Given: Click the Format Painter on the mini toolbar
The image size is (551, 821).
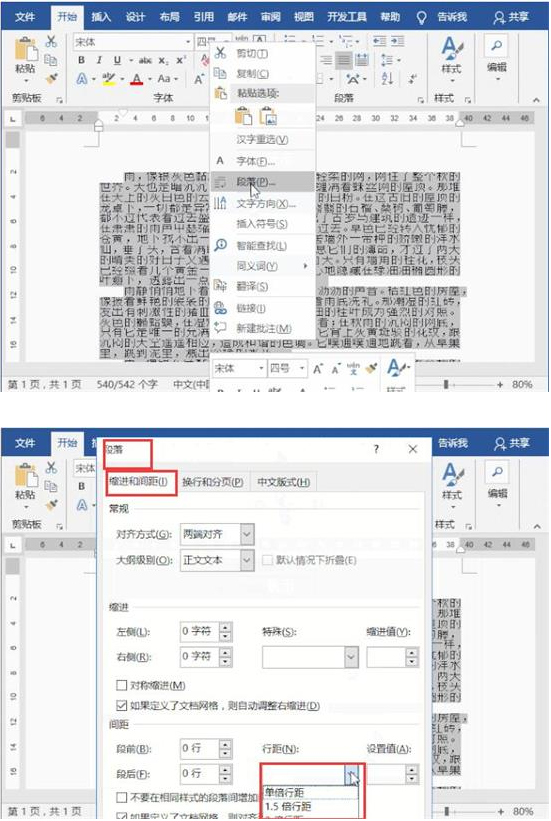Looking at the screenshot, I should [x=371, y=369].
